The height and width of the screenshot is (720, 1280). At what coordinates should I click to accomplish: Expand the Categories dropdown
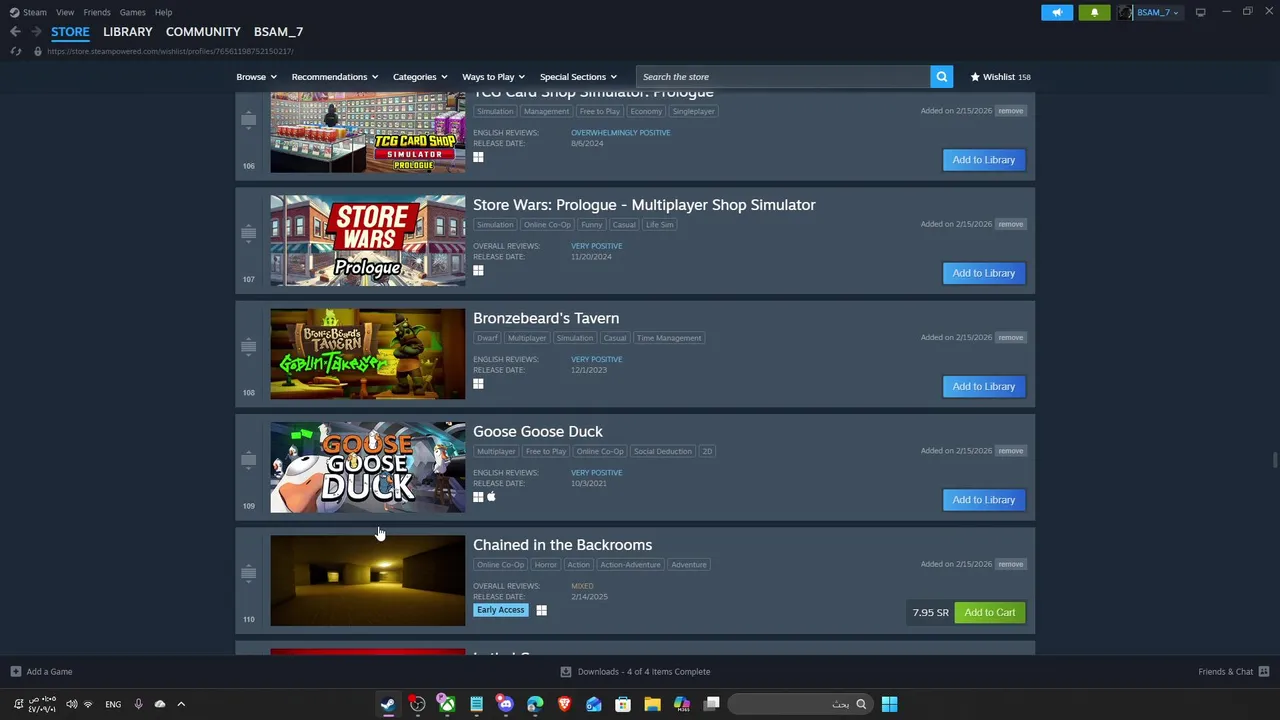pos(420,77)
